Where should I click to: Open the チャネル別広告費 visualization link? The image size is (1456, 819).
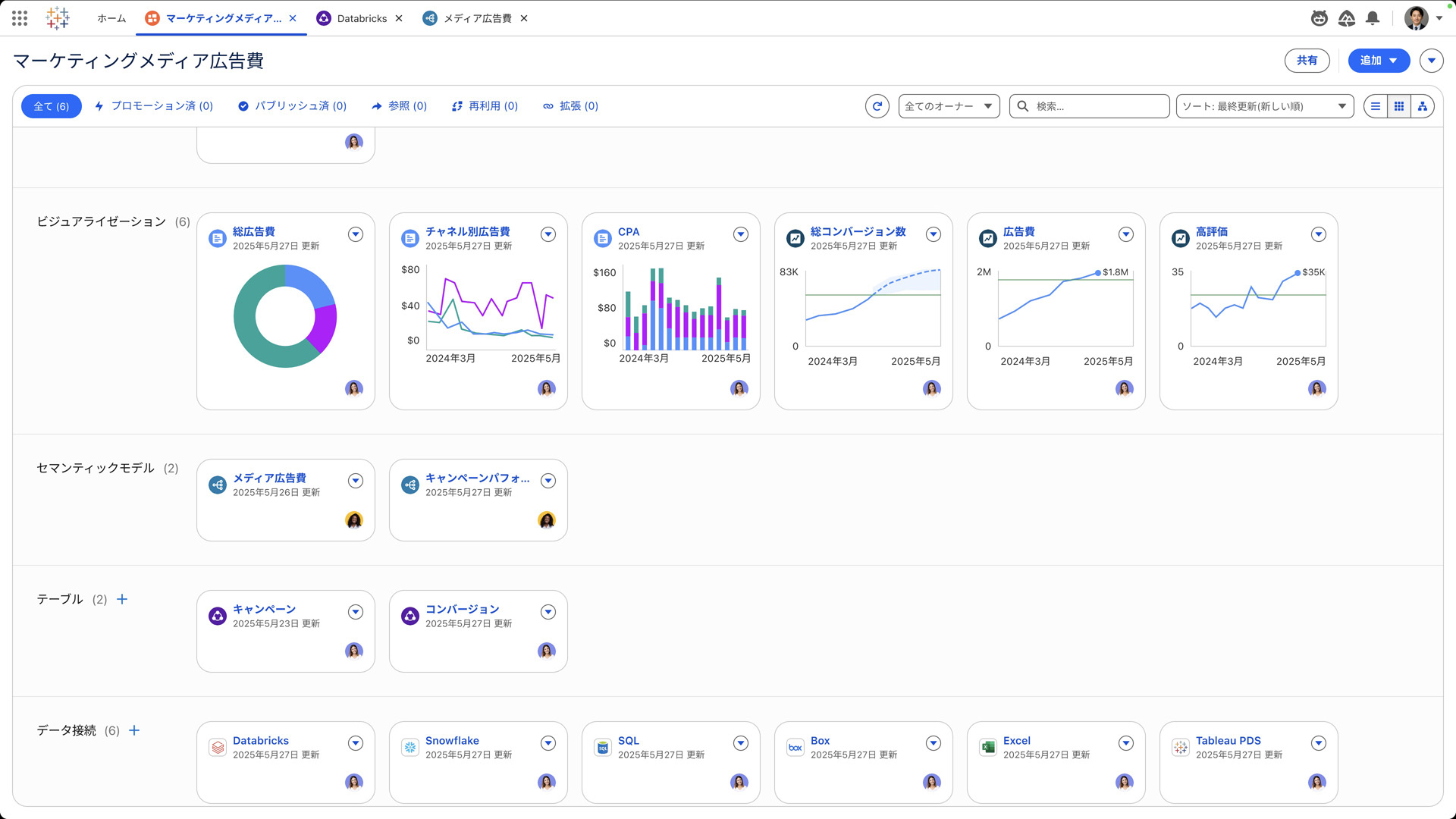(x=467, y=231)
